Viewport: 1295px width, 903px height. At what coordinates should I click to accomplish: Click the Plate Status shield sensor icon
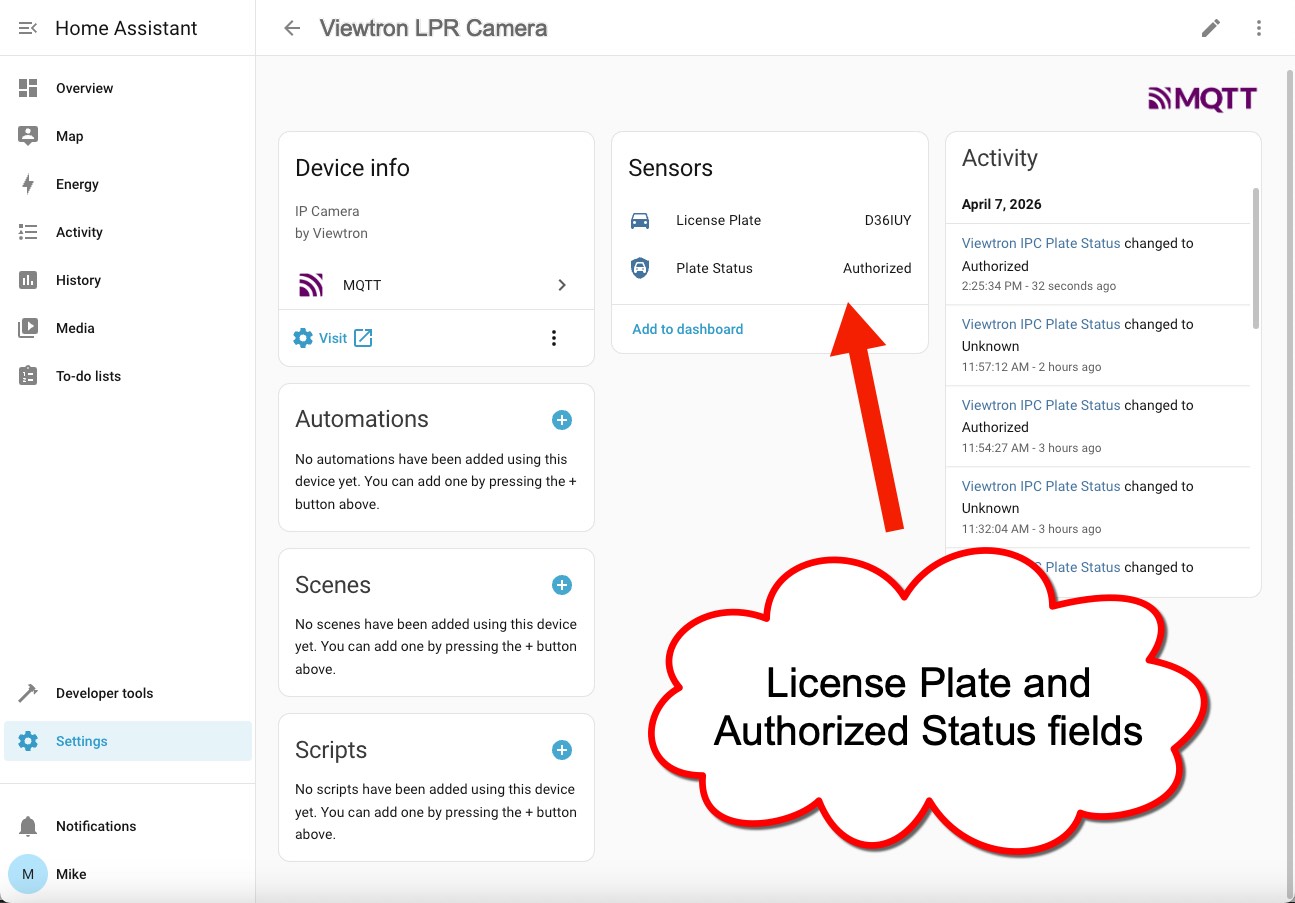641,268
